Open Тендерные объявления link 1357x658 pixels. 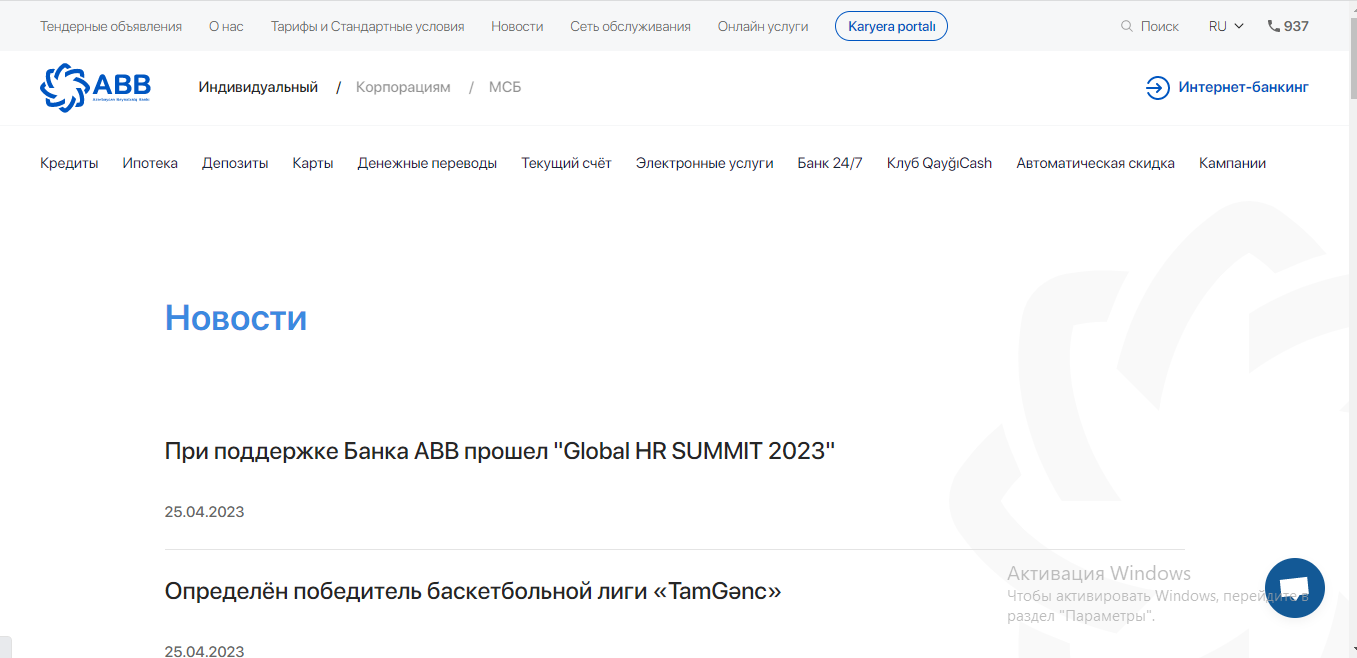111,26
